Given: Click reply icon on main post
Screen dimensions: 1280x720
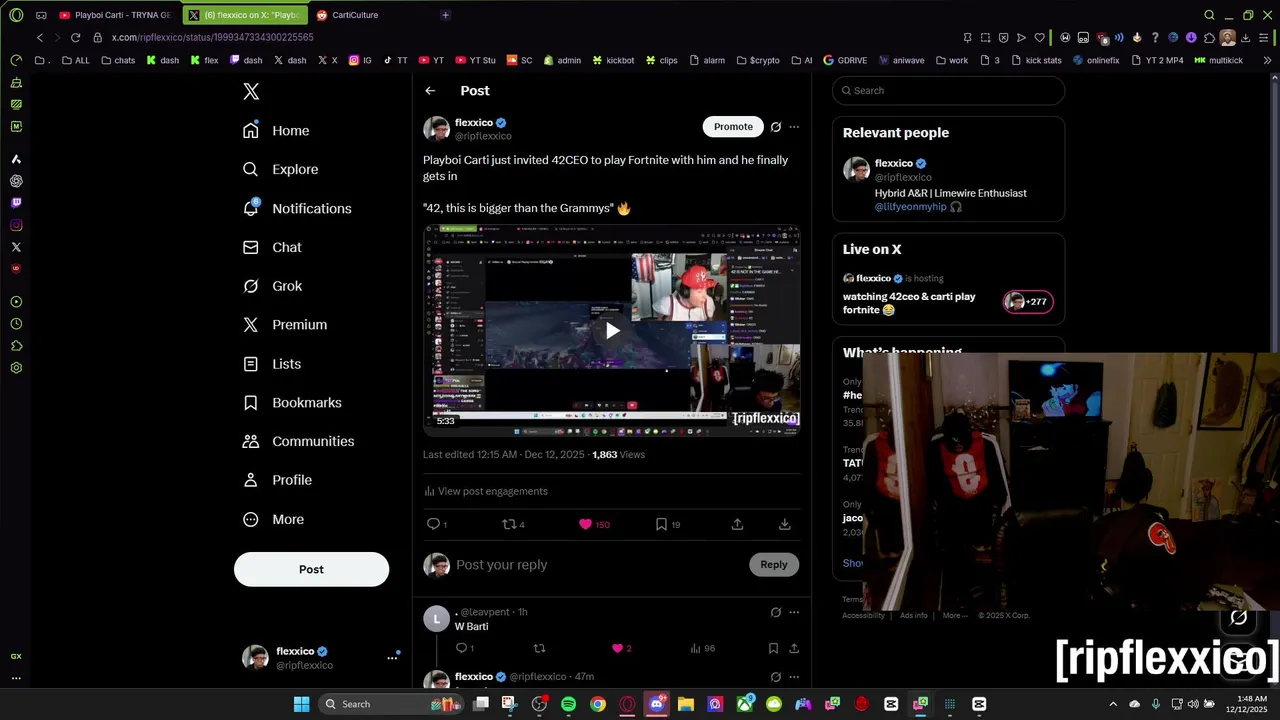Looking at the screenshot, I should [x=433, y=524].
